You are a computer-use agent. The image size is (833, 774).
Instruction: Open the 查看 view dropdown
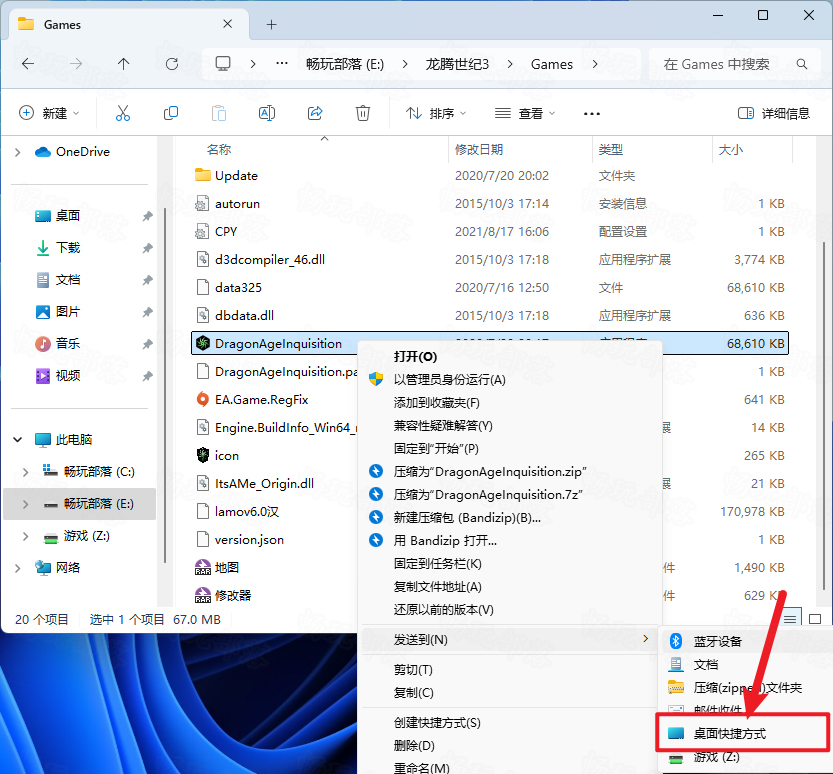524,114
